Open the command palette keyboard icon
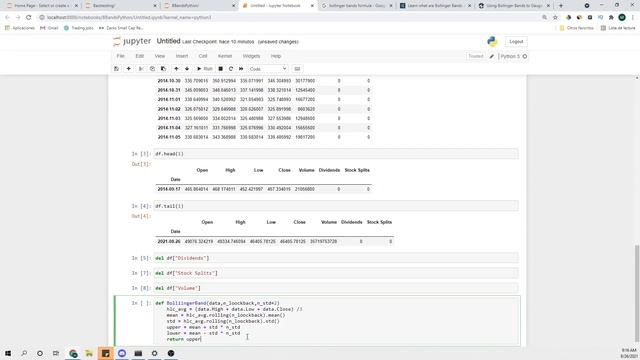 (x=297, y=69)
